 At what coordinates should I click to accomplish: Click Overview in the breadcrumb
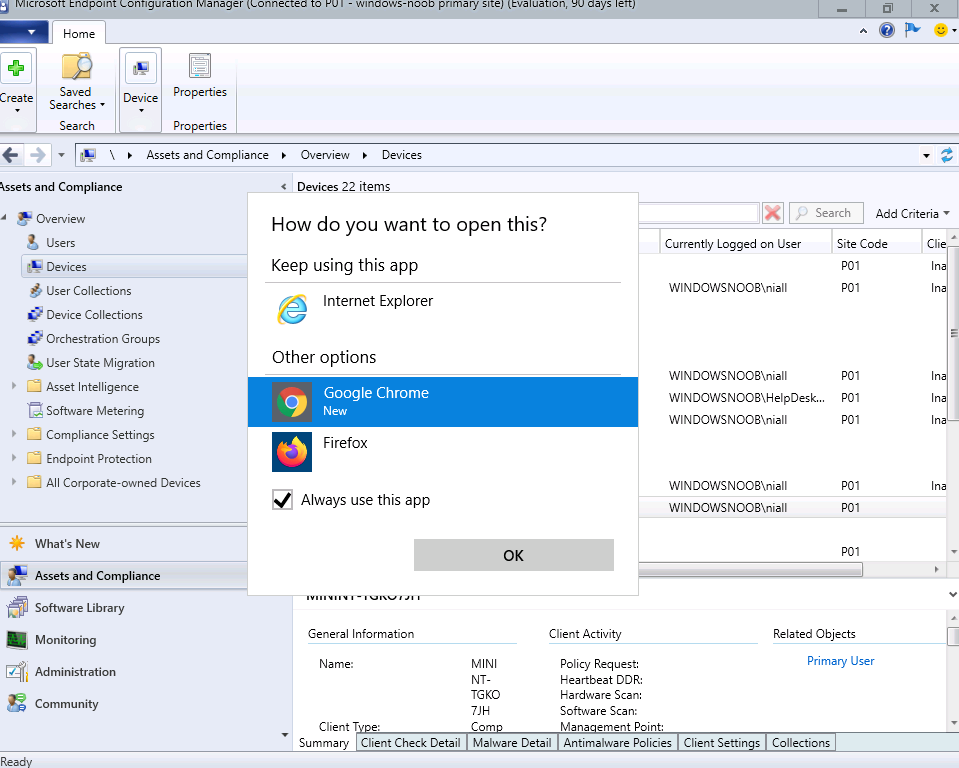(x=325, y=155)
